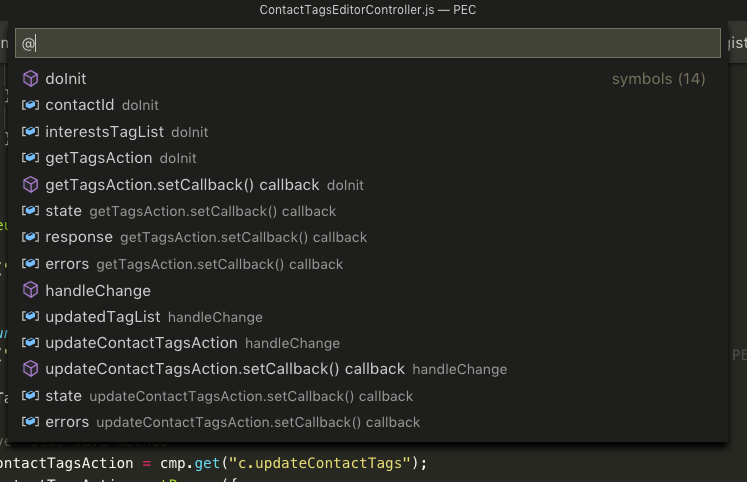Click variable icon of errors in getTagsAction callback

(30, 263)
